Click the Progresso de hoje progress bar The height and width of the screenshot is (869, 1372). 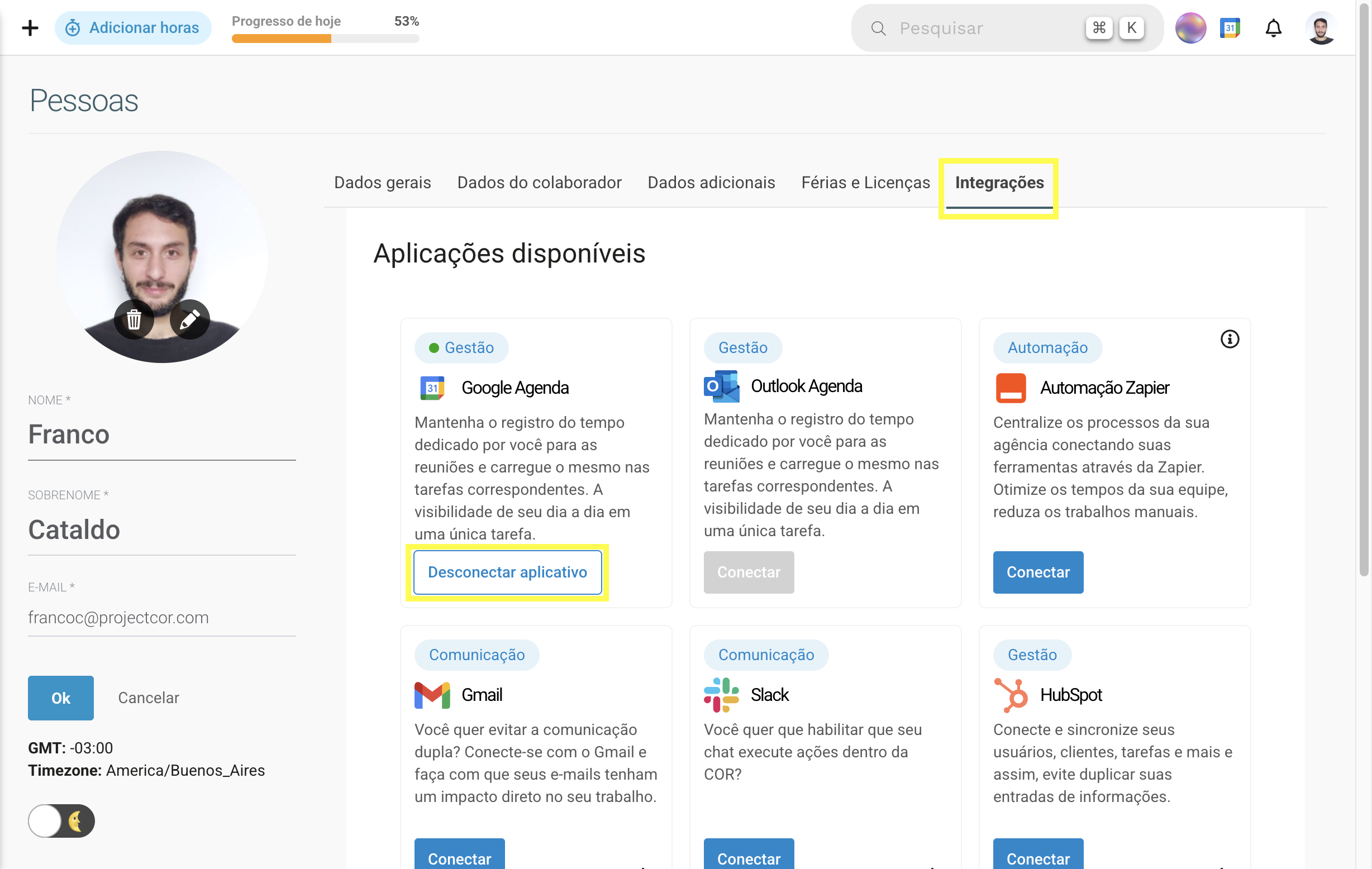325,38
